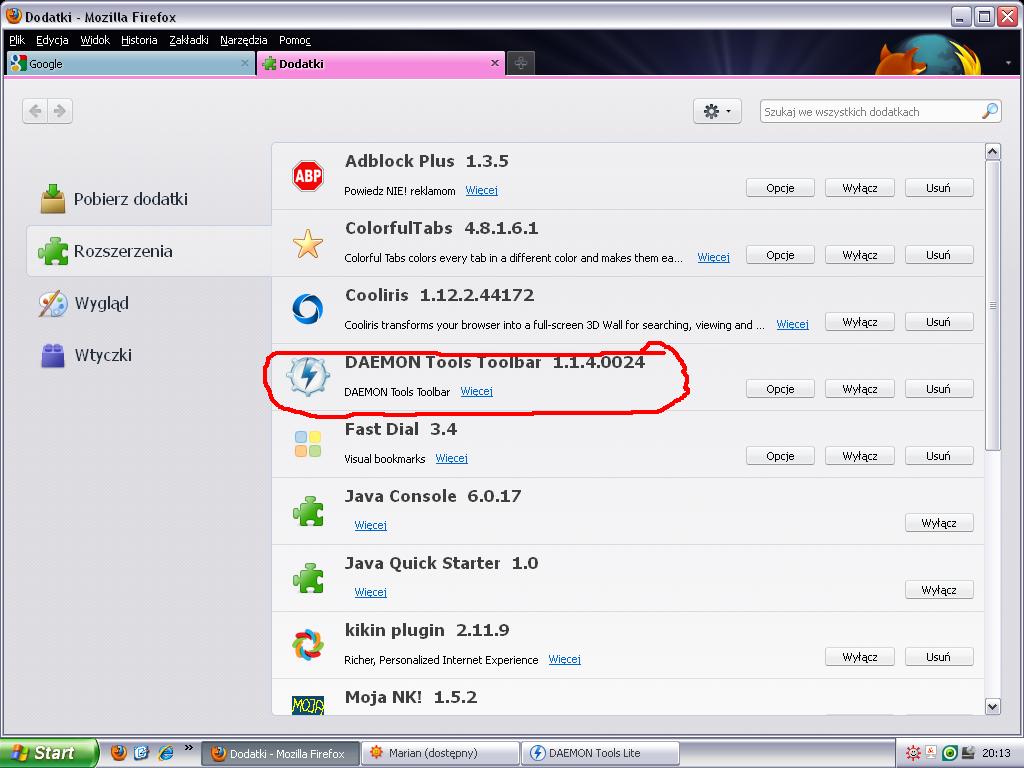
Task: Click the green circular system tray icon
Action: (x=950, y=752)
